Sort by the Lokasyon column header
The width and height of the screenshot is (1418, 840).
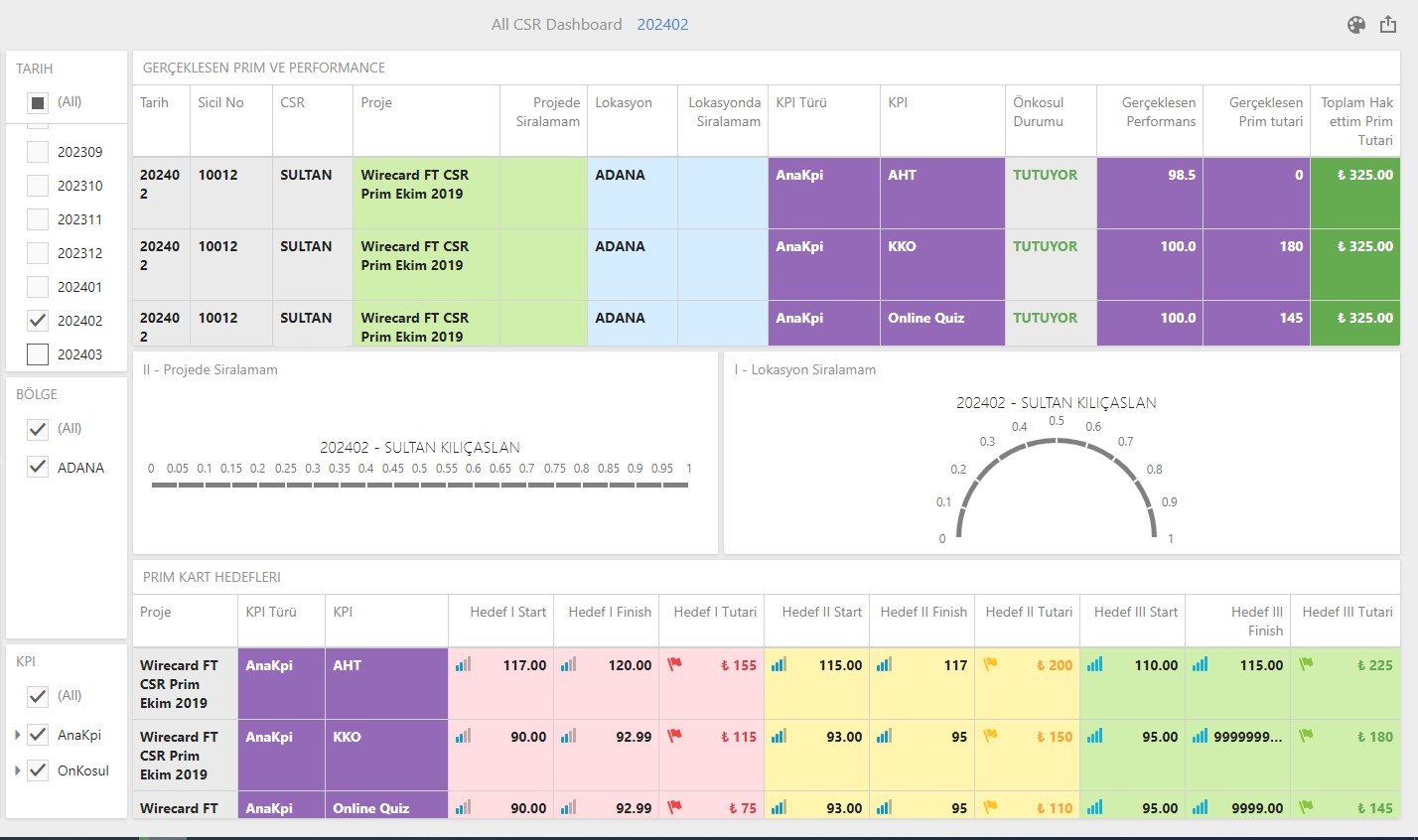click(x=633, y=121)
